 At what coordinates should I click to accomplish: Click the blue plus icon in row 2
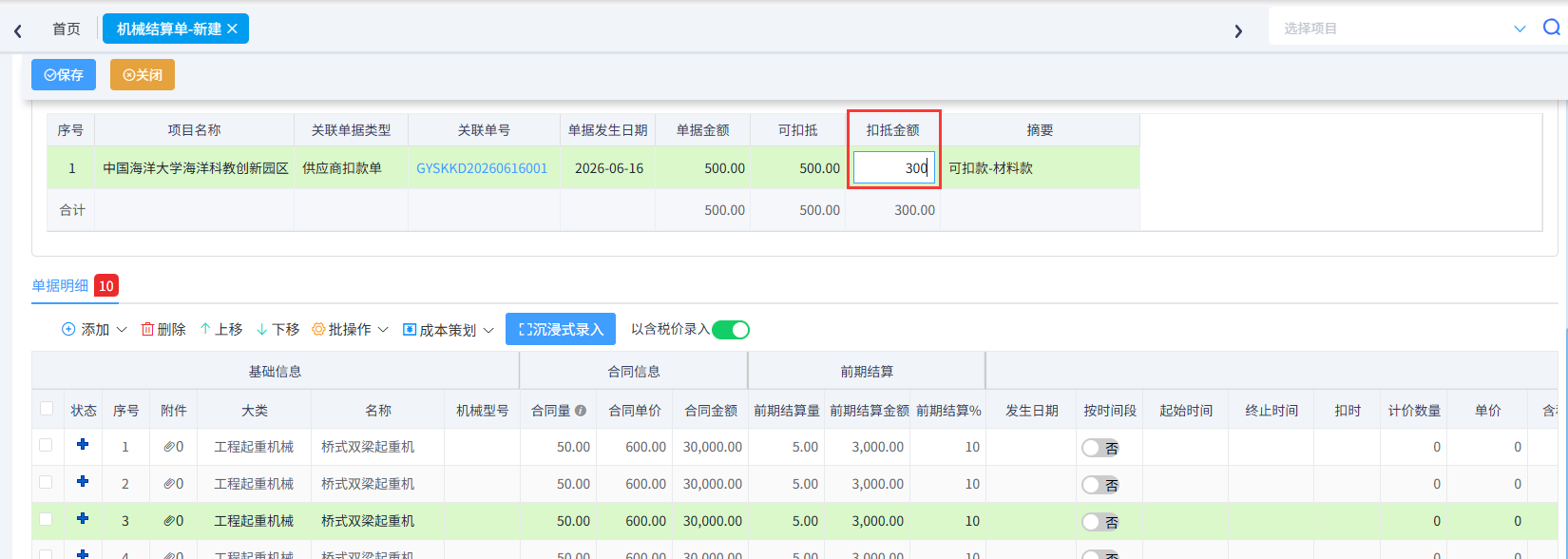tap(83, 482)
